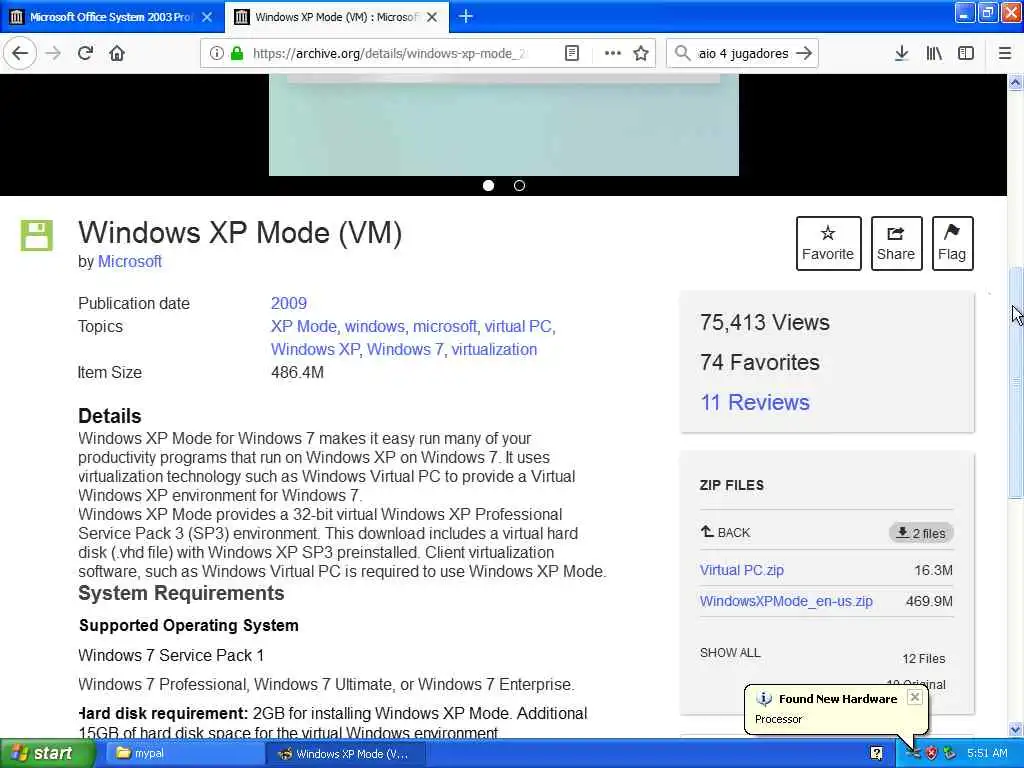This screenshot has height=768, width=1024.
Task: Add this item to Favorites
Action: [828, 243]
